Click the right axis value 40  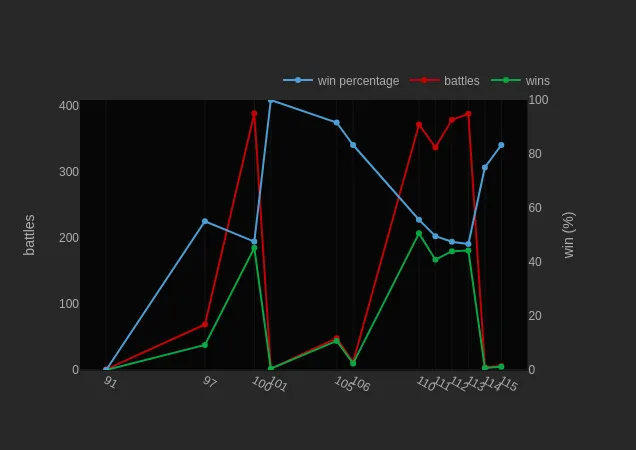tap(535, 262)
